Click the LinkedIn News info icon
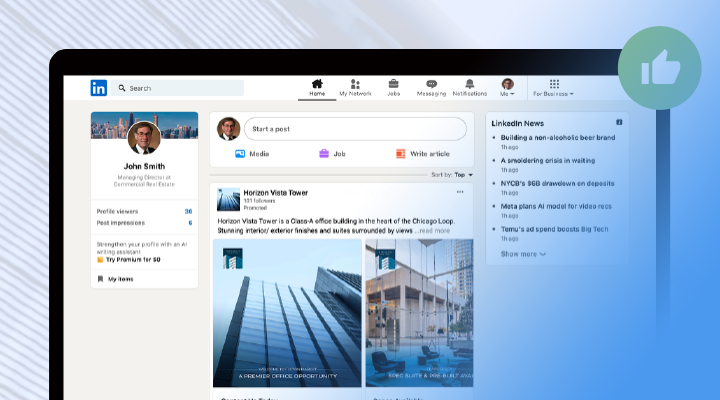This screenshot has width=720, height=400. point(619,122)
